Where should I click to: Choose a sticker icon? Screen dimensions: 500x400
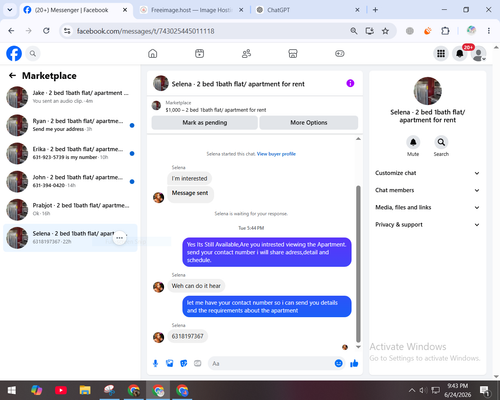tap(183, 363)
